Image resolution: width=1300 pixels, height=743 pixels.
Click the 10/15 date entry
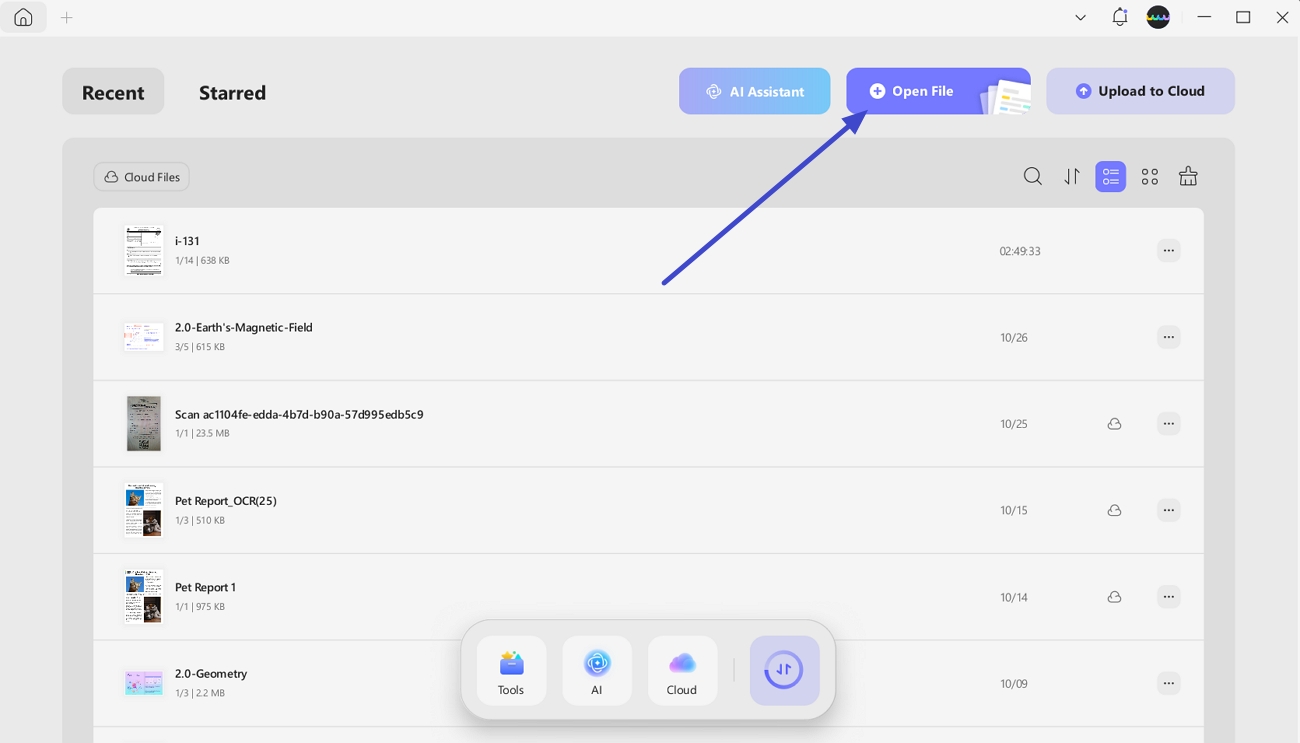pyautogui.click(x=1014, y=510)
